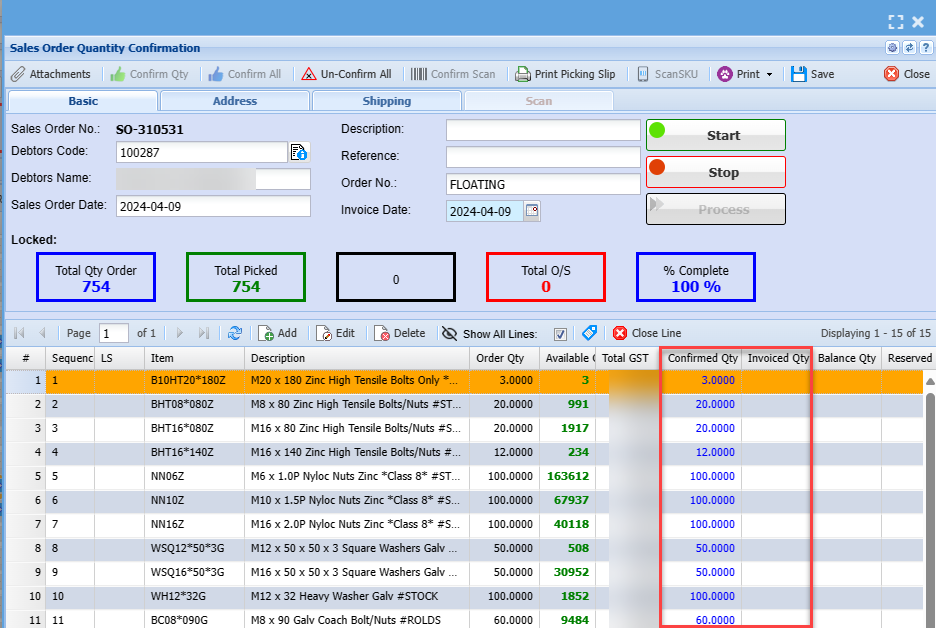
Task: Toggle the Show All Lines checkbox
Action: click(x=560, y=334)
